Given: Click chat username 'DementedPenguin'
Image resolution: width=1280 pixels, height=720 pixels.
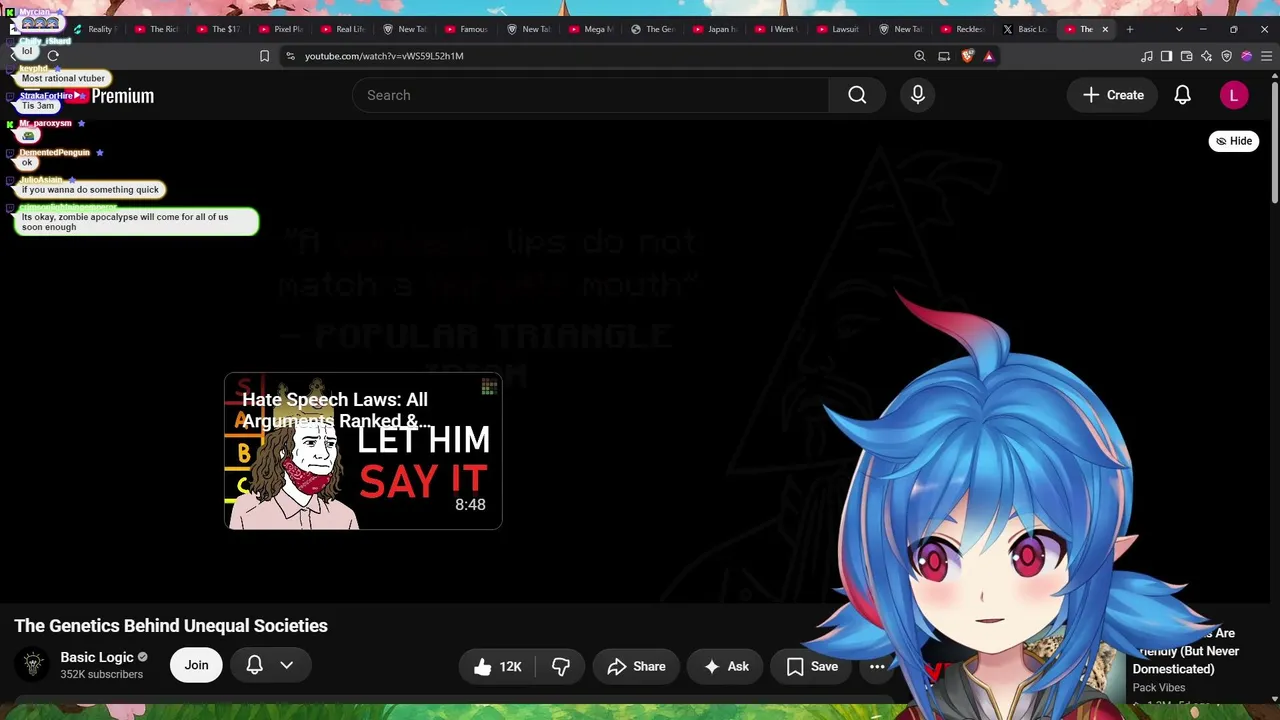Looking at the screenshot, I should pyautogui.click(x=55, y=153).
